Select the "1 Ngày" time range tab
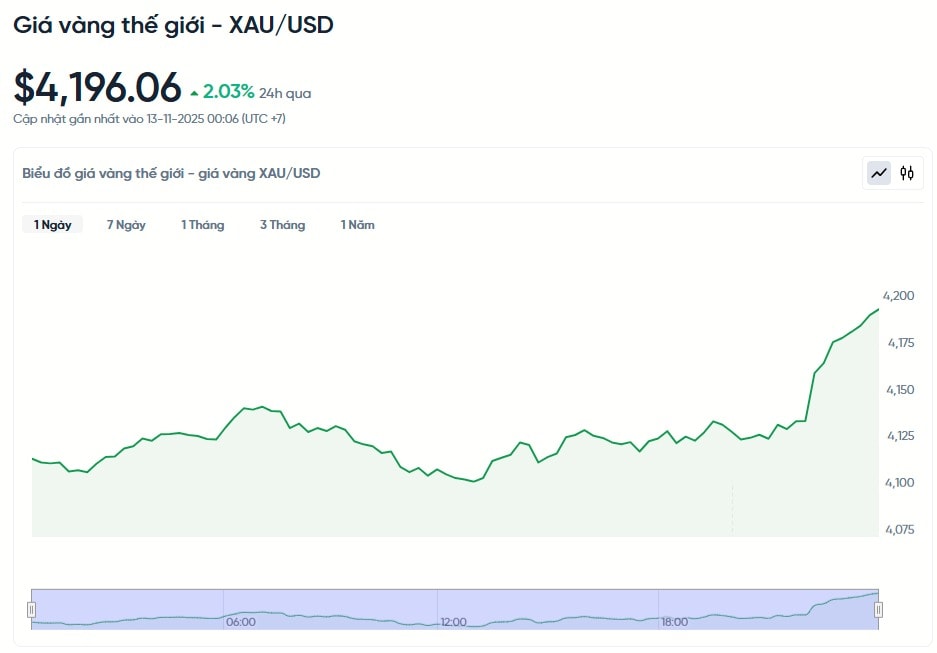Screen dimensions: 937x653 tap(52, 224)
